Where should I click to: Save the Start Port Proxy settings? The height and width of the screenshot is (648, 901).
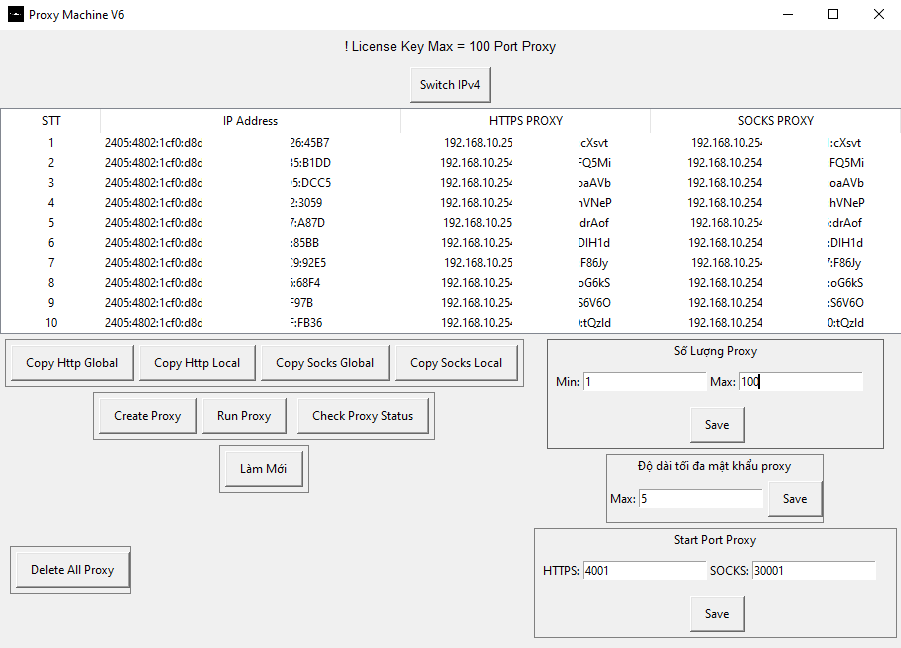tap(717, 614)
